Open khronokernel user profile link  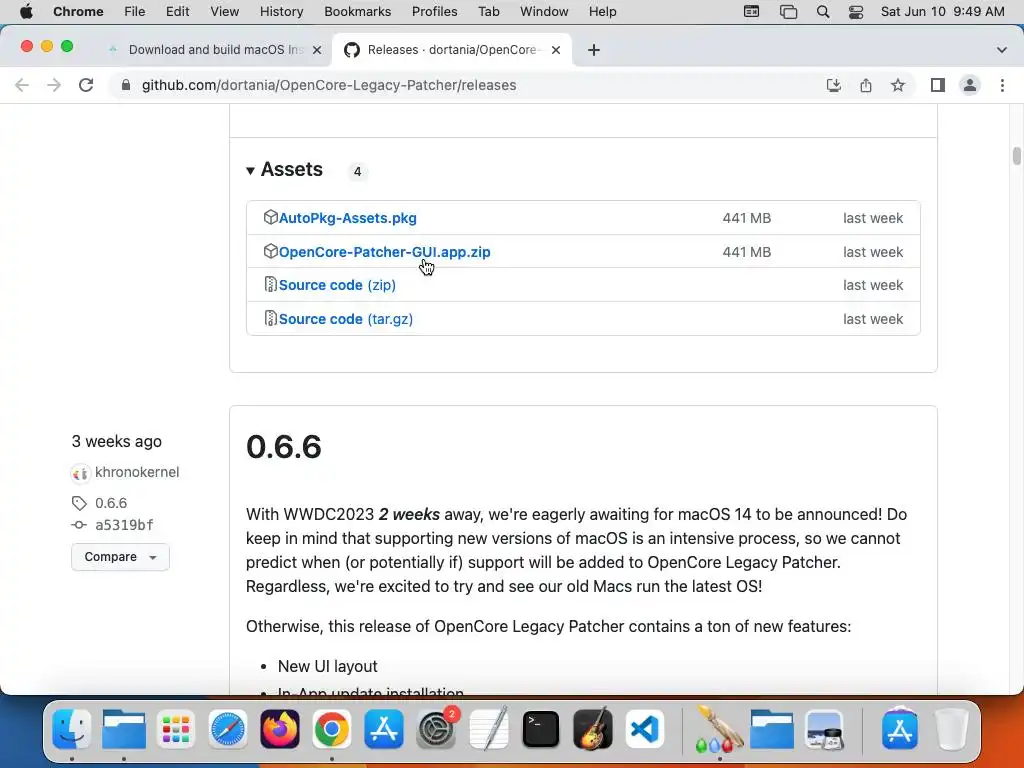(137, 472)
